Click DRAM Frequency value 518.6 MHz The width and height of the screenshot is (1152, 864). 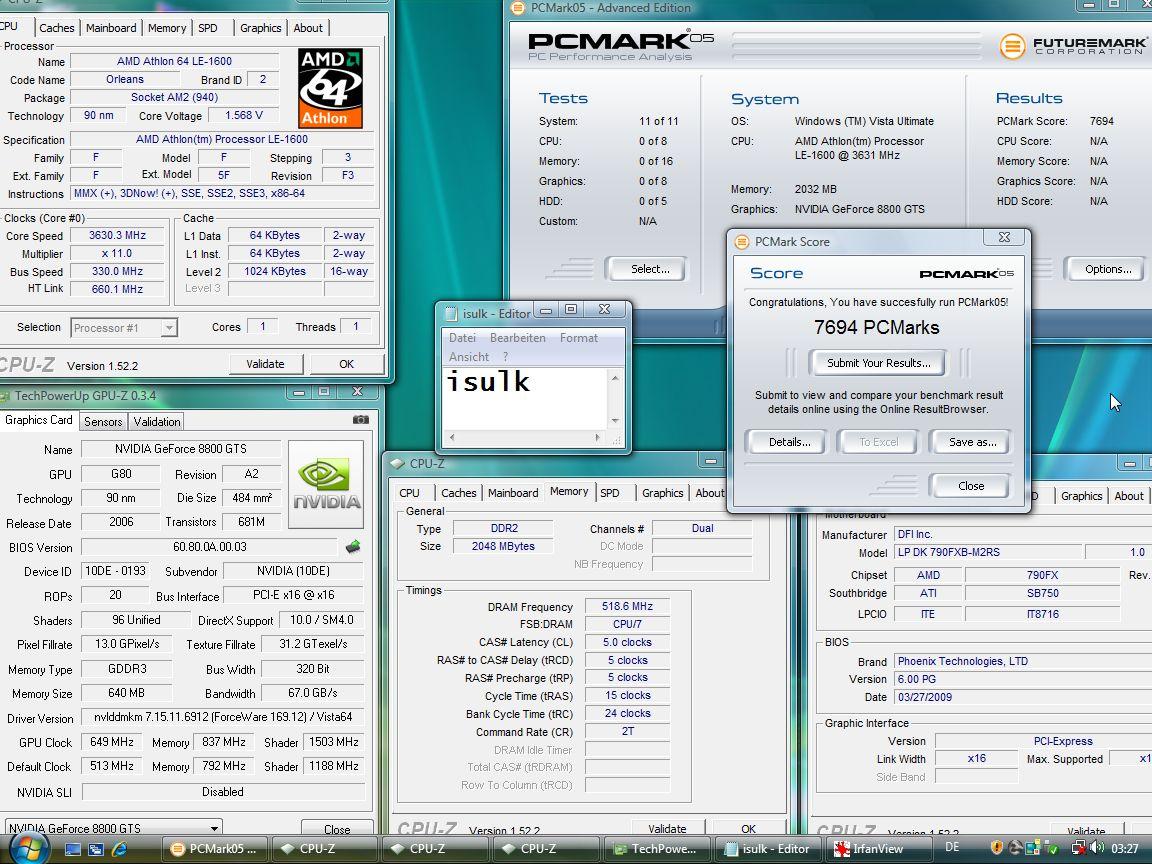(627, 606)
